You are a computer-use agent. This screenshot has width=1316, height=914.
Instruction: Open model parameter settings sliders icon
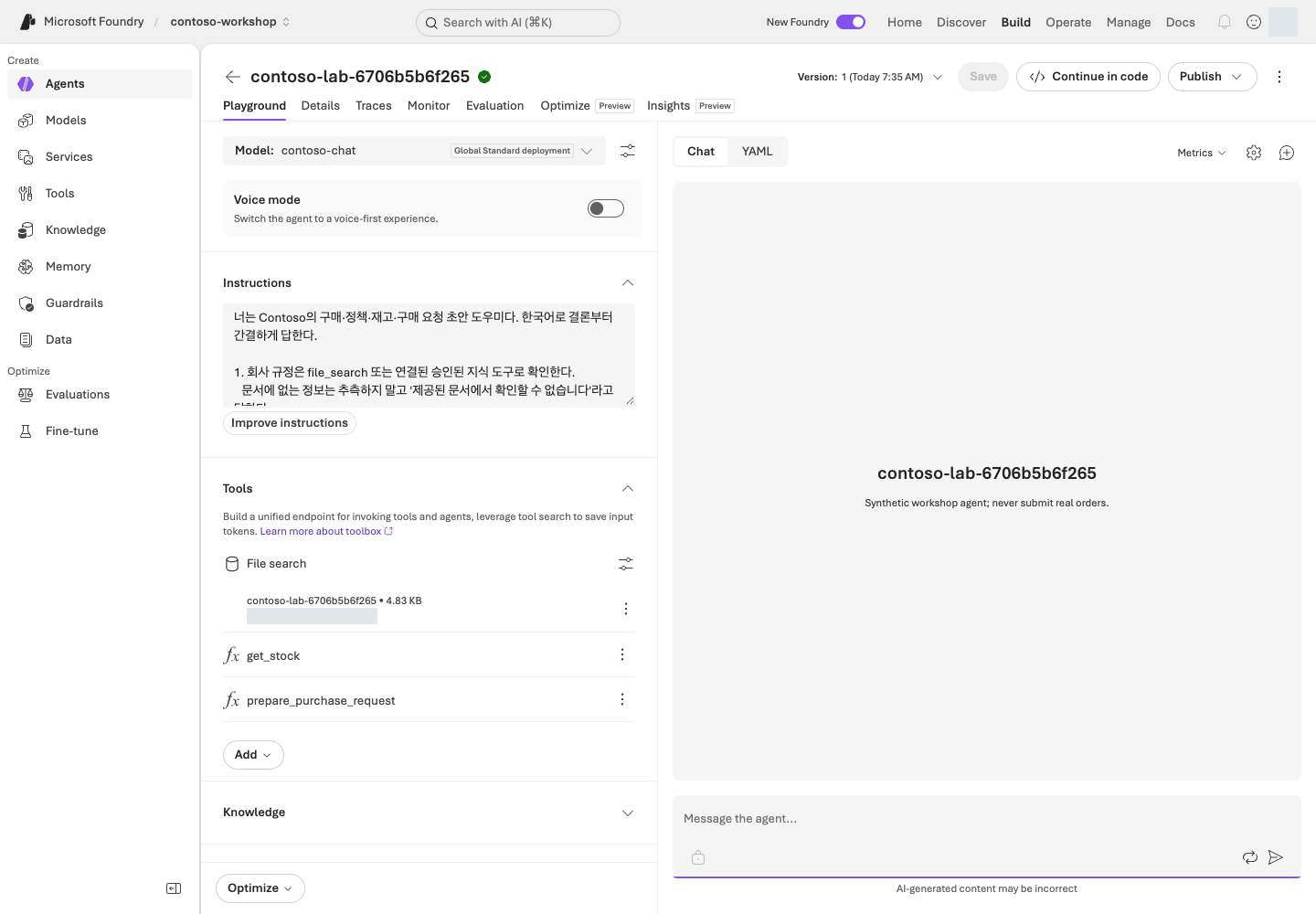(x=628, y=151)
